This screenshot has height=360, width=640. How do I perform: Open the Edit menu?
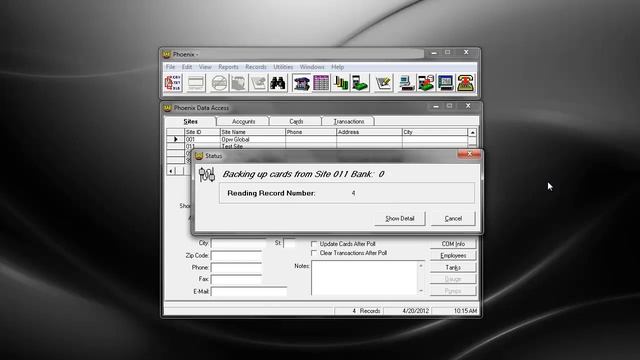pyautogui.click(x=187, y=67)
